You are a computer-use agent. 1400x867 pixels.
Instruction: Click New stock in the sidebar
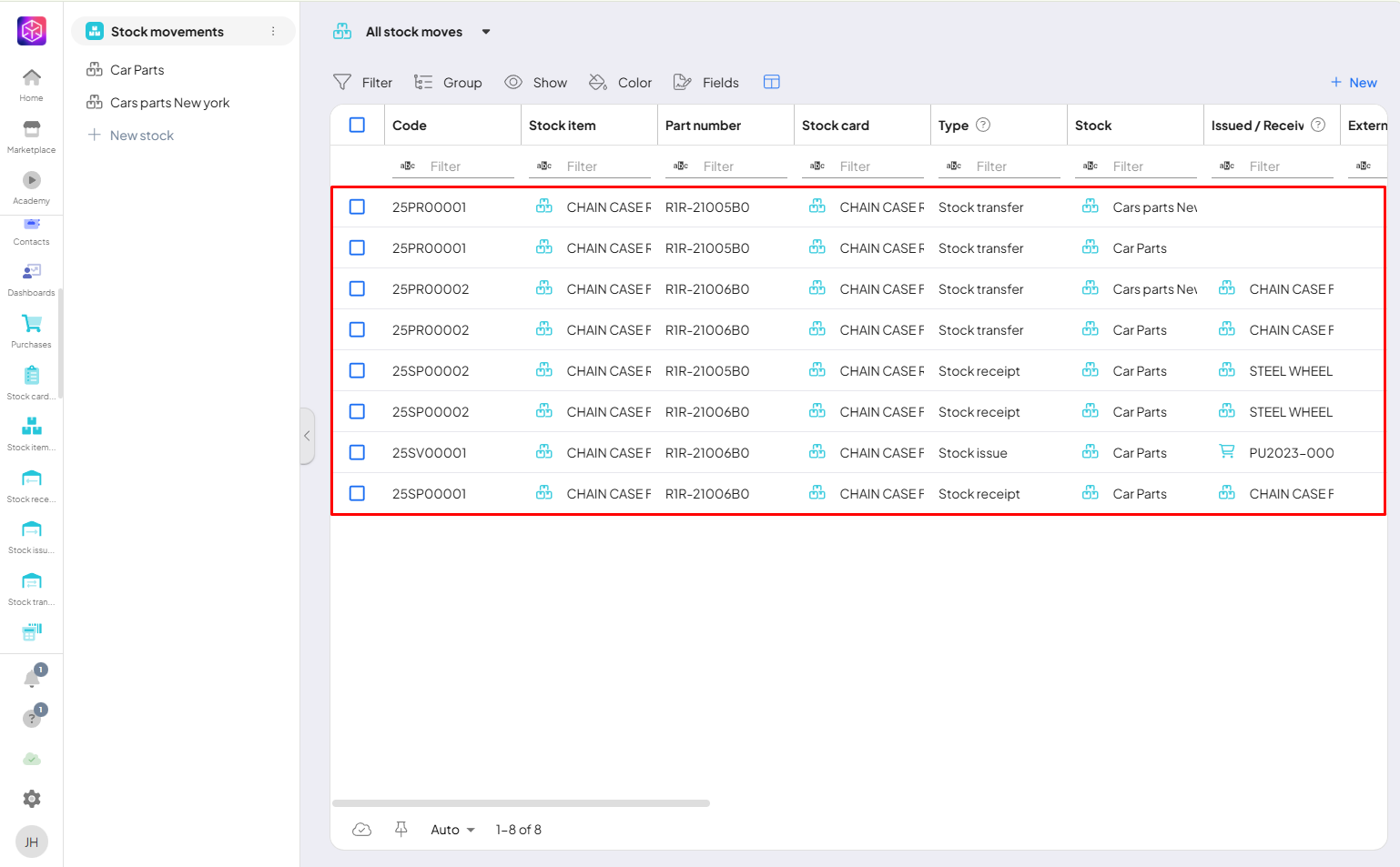141,136
